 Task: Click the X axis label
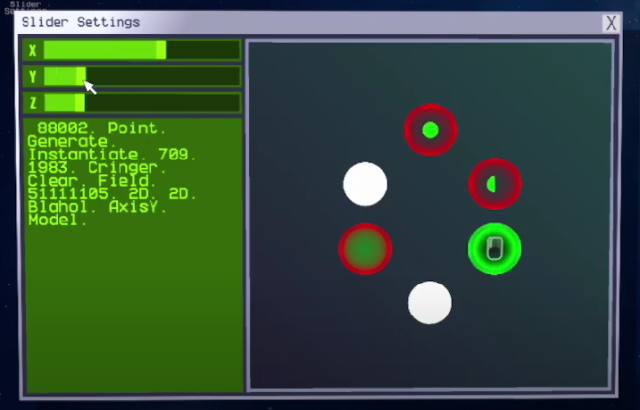pos(33,50)
